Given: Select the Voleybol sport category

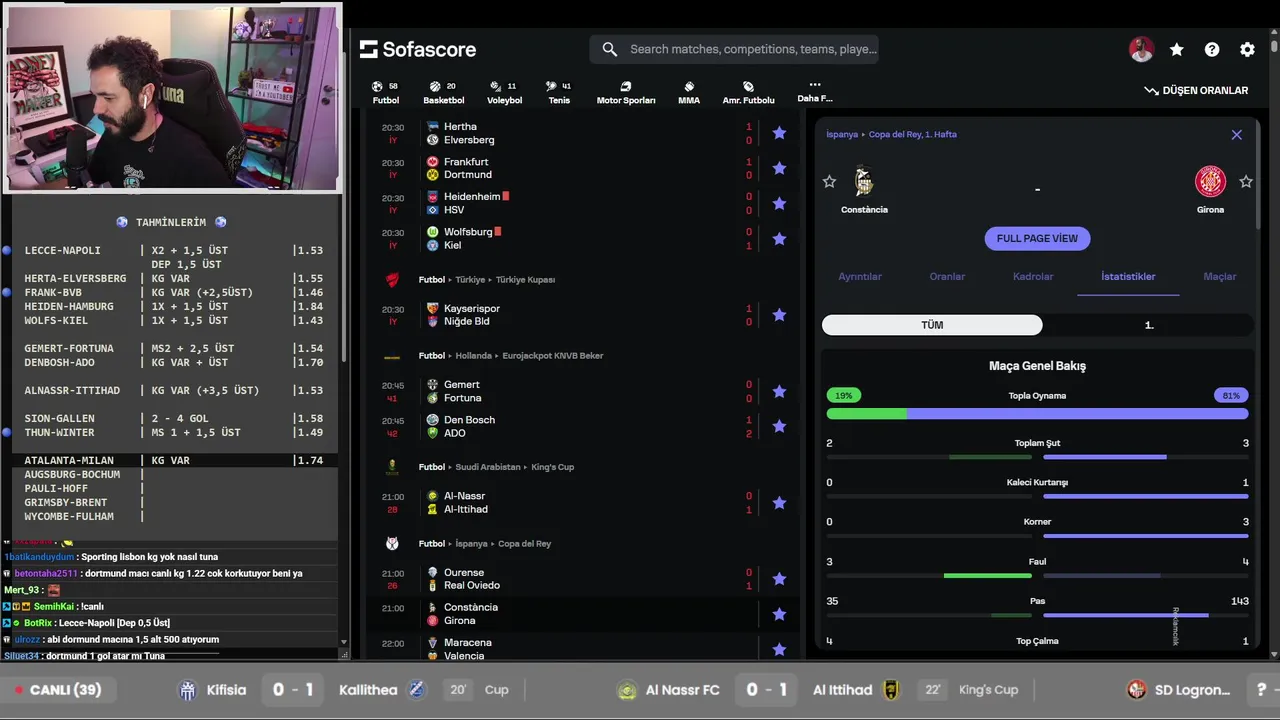Looking at the screenshot, I should 504,93.
